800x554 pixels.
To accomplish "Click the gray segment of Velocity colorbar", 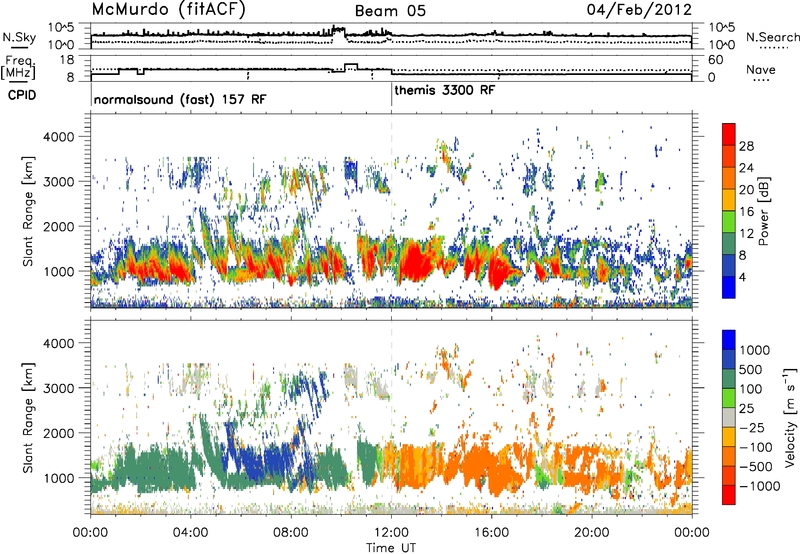I will [x=729, y=417].
